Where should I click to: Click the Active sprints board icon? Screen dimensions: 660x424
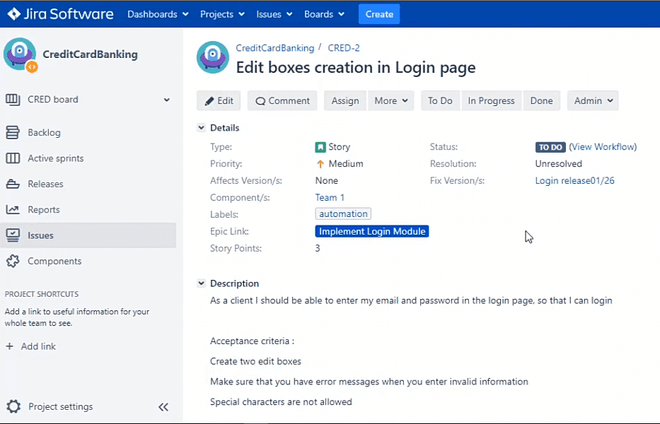(x=13, y=158)
